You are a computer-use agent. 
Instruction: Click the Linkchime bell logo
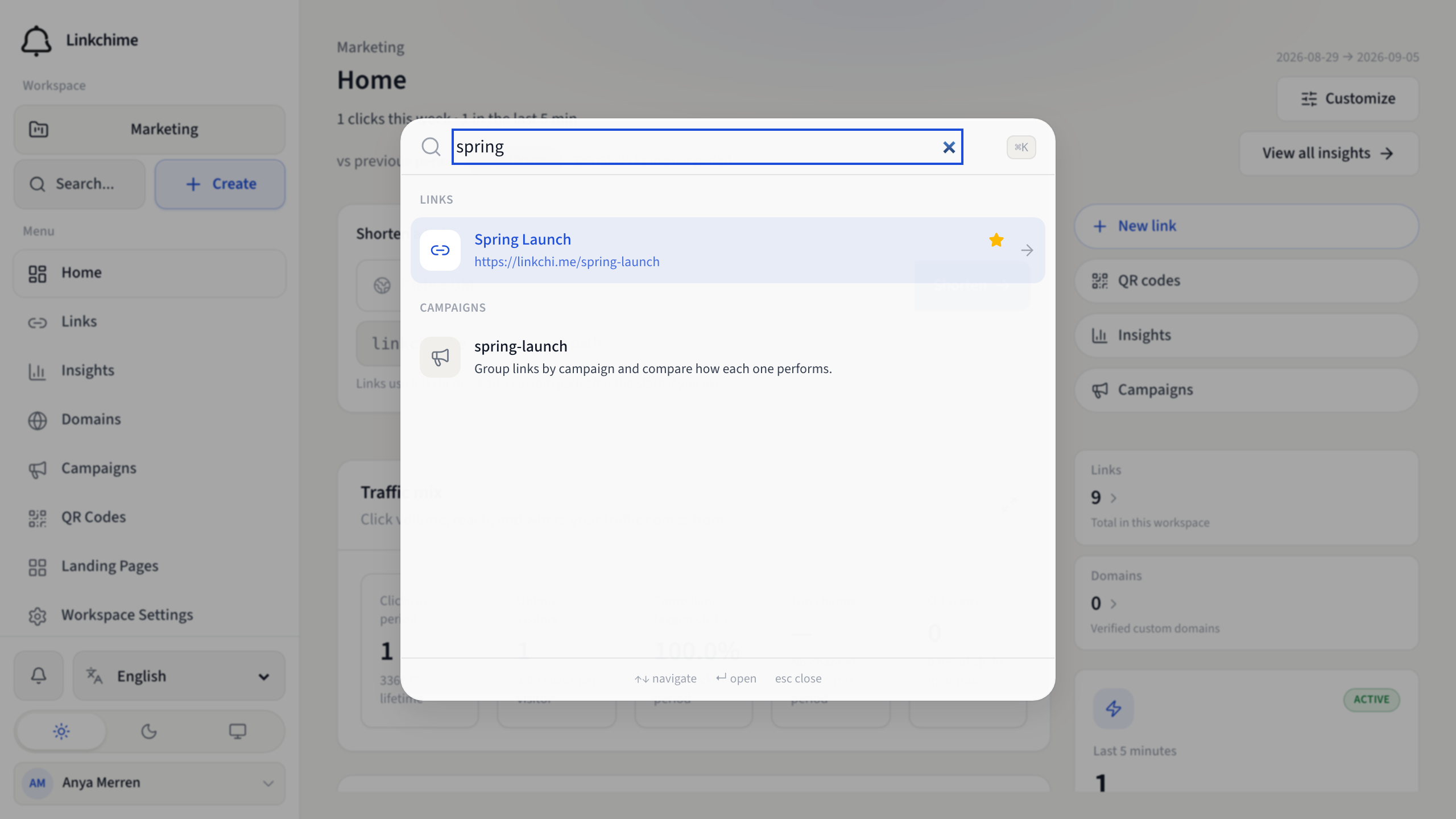[36, 40]
